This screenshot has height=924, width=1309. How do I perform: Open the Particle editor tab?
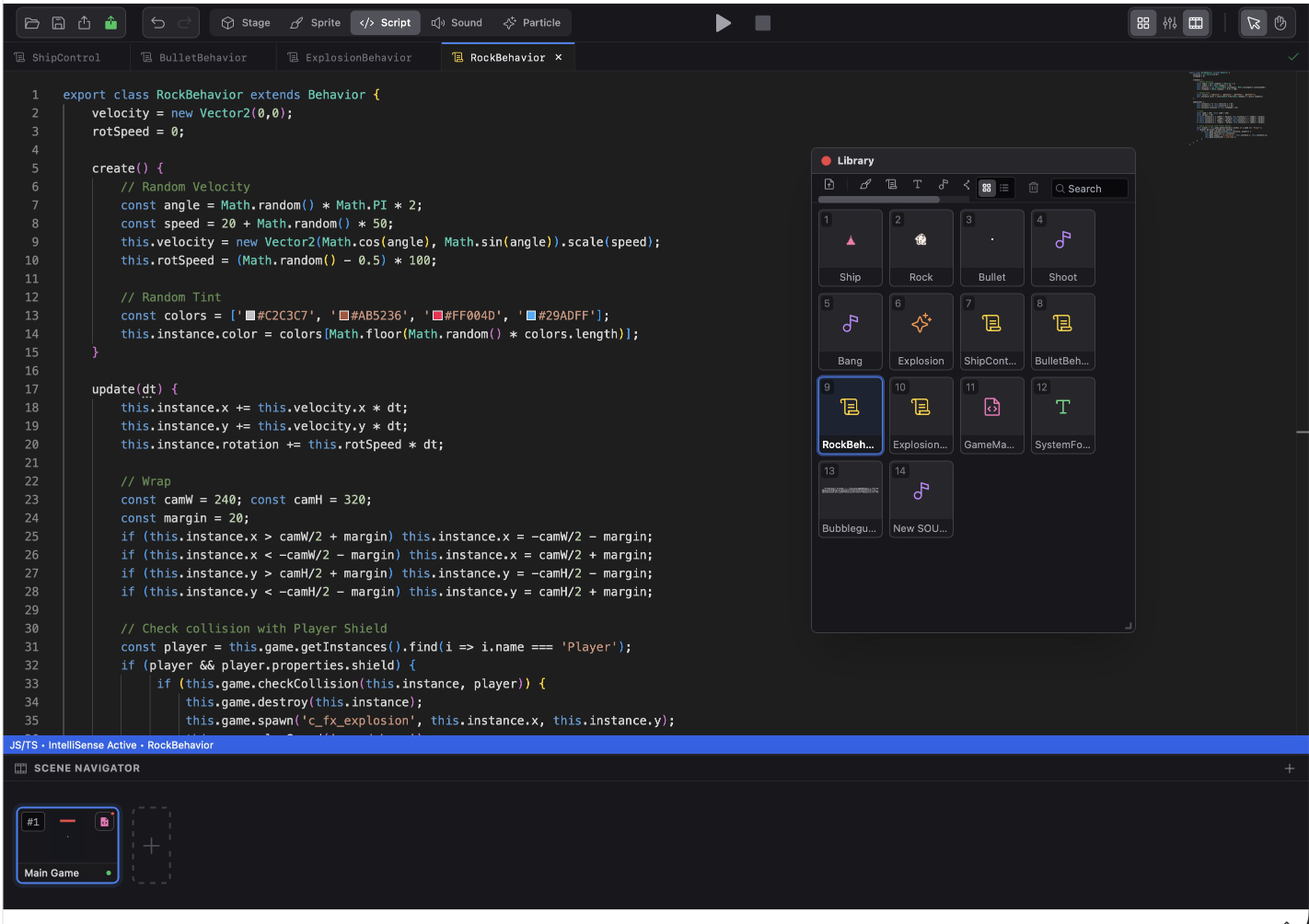[x=532, y=23]
